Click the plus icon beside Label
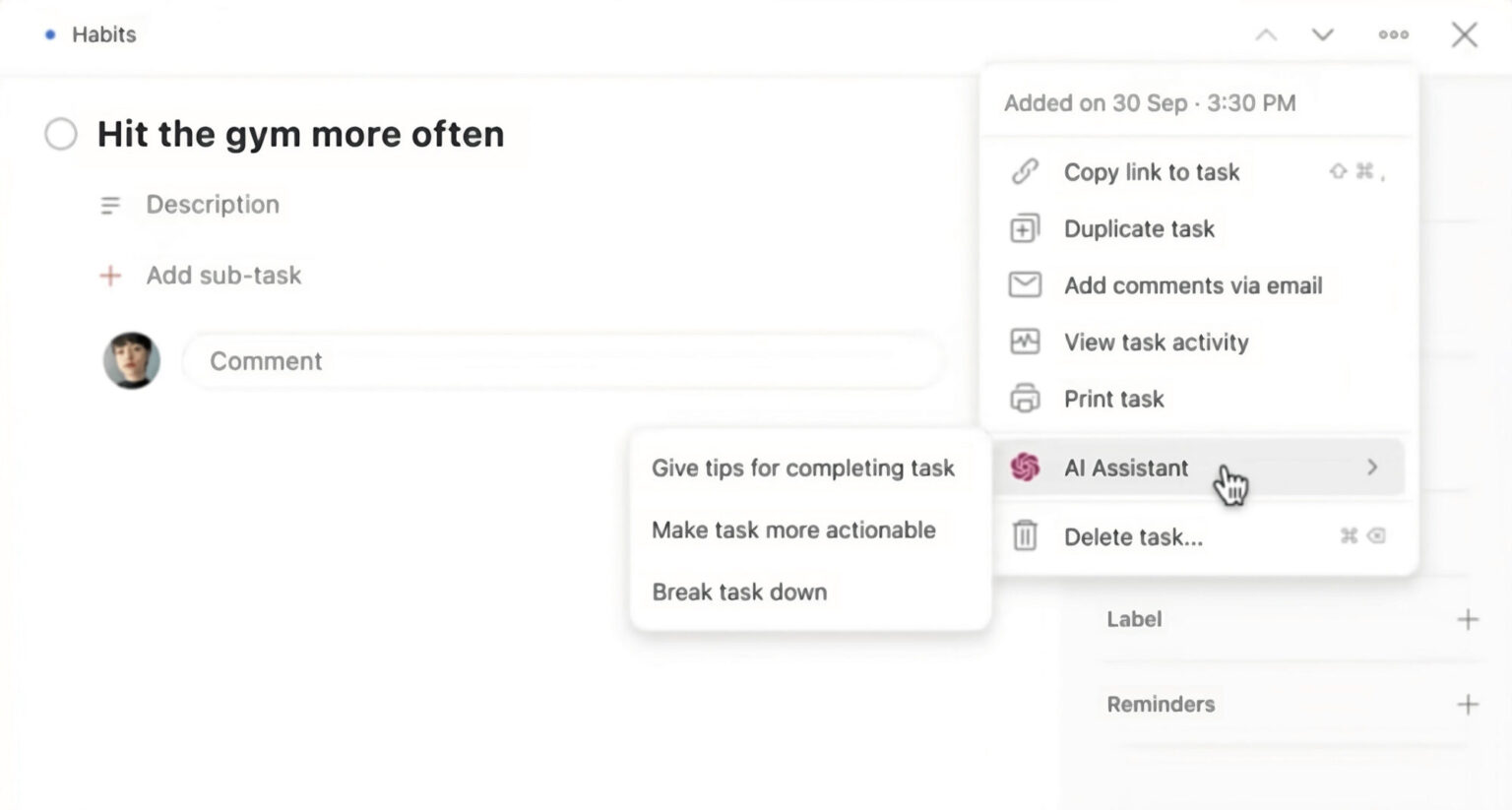 [x=1468, y=619]
